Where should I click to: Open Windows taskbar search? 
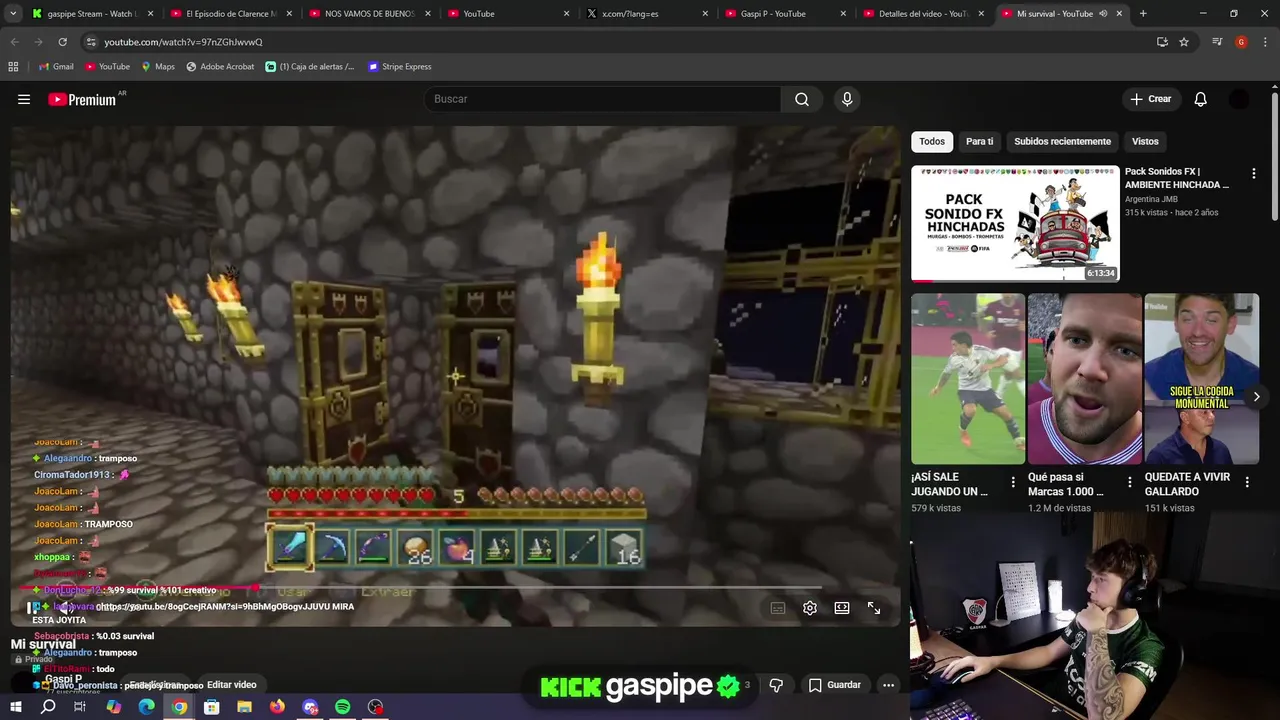tap(48, 707)
